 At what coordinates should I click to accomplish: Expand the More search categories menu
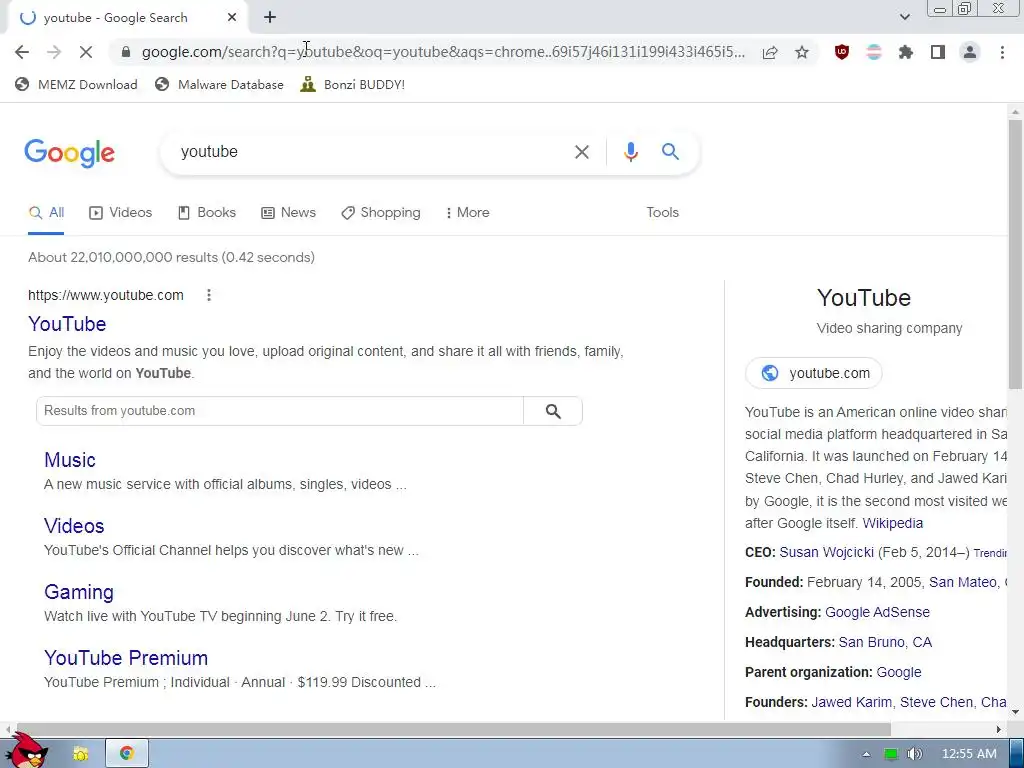click(x=468, y=213)
